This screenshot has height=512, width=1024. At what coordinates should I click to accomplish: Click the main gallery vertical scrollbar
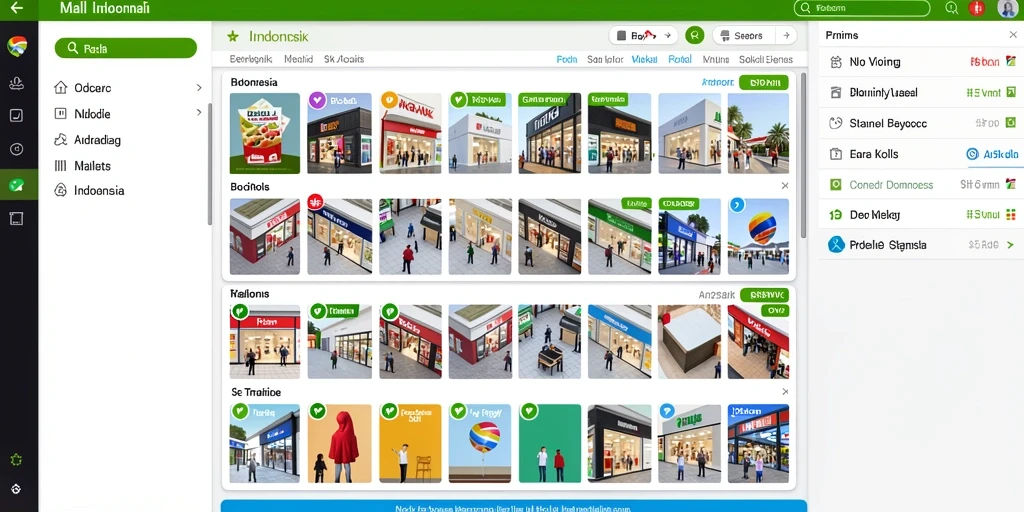pos(803,155)
